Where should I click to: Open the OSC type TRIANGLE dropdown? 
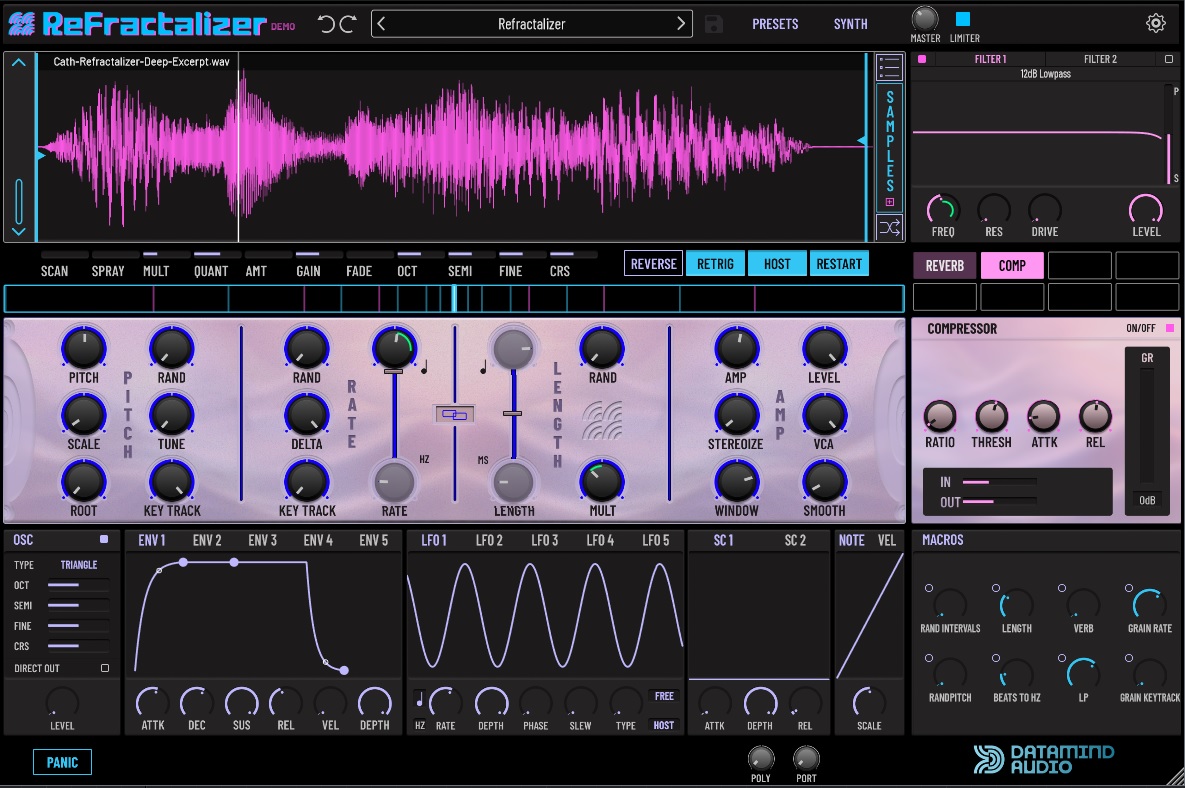coord(79,565)
